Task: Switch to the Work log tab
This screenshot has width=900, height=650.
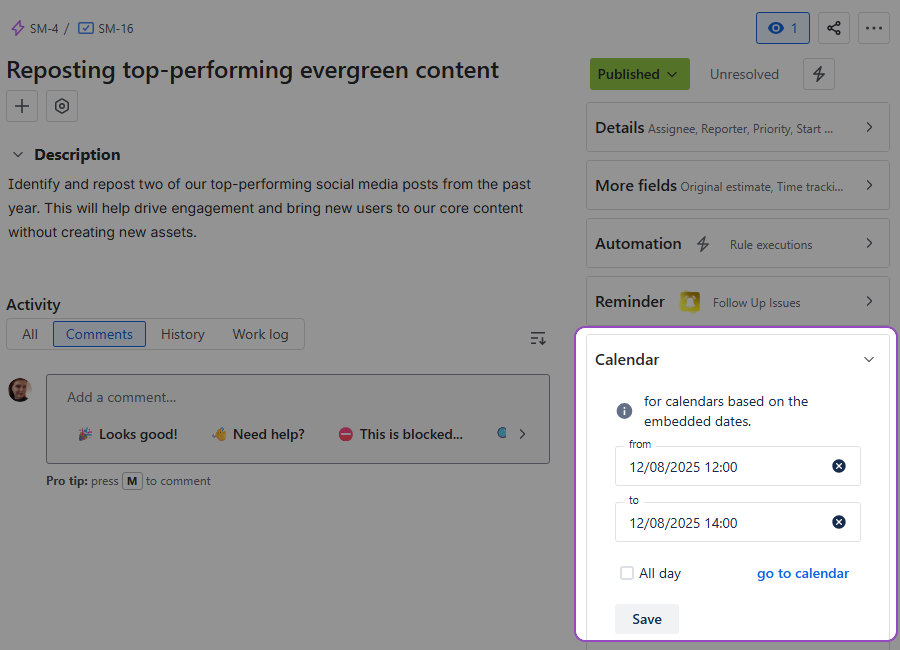Action: click(x=260, y=334)
